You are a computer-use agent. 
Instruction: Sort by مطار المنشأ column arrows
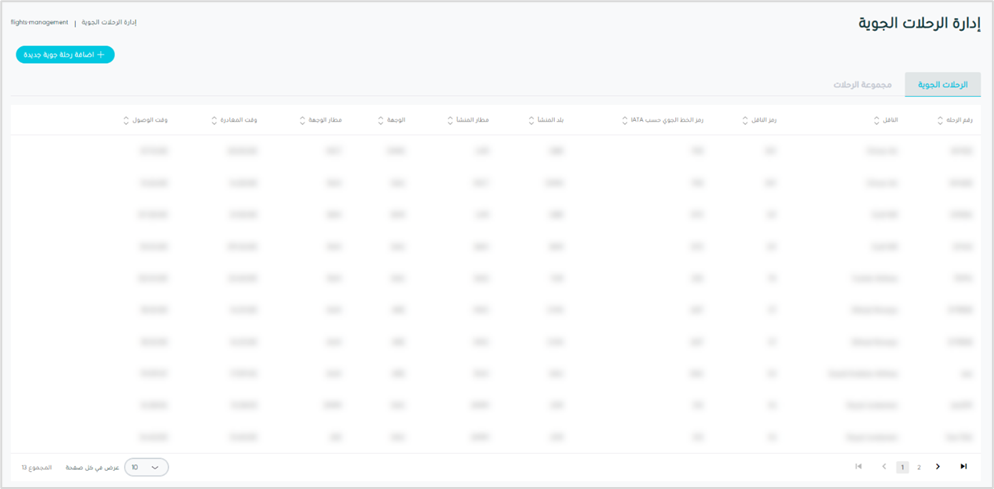point(449,120)
